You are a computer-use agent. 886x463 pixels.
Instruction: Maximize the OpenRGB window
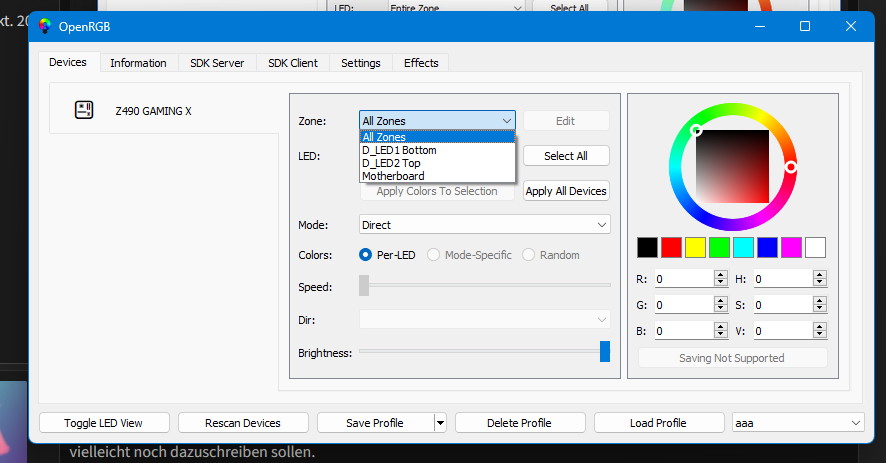point(805,26)
